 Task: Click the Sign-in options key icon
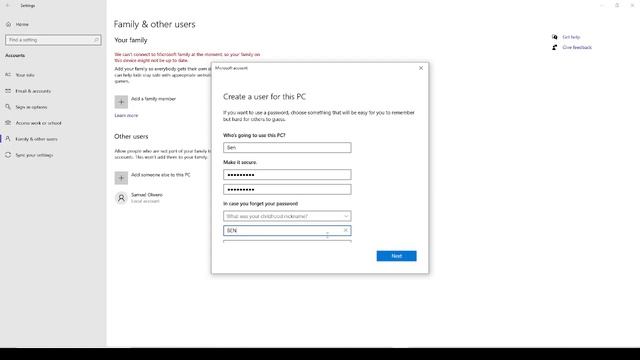[x=8, y=107]
